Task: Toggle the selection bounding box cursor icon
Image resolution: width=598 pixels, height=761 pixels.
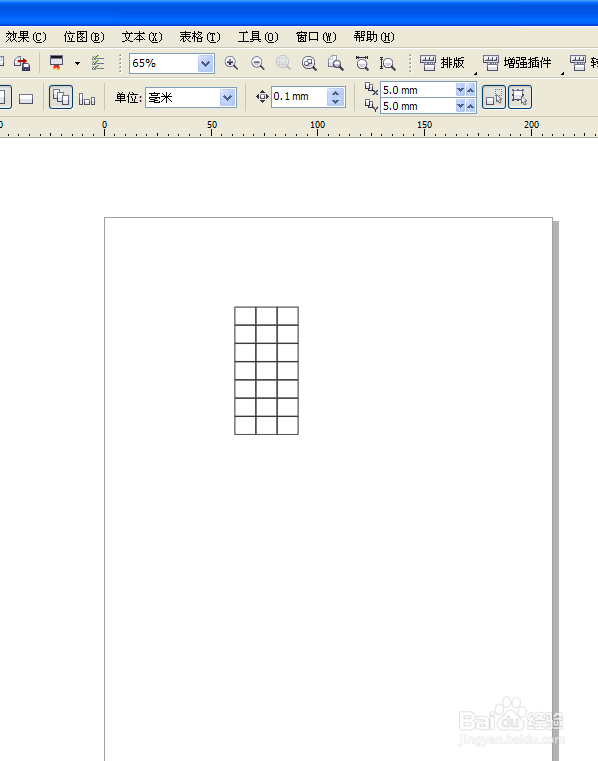Action: 520,97
